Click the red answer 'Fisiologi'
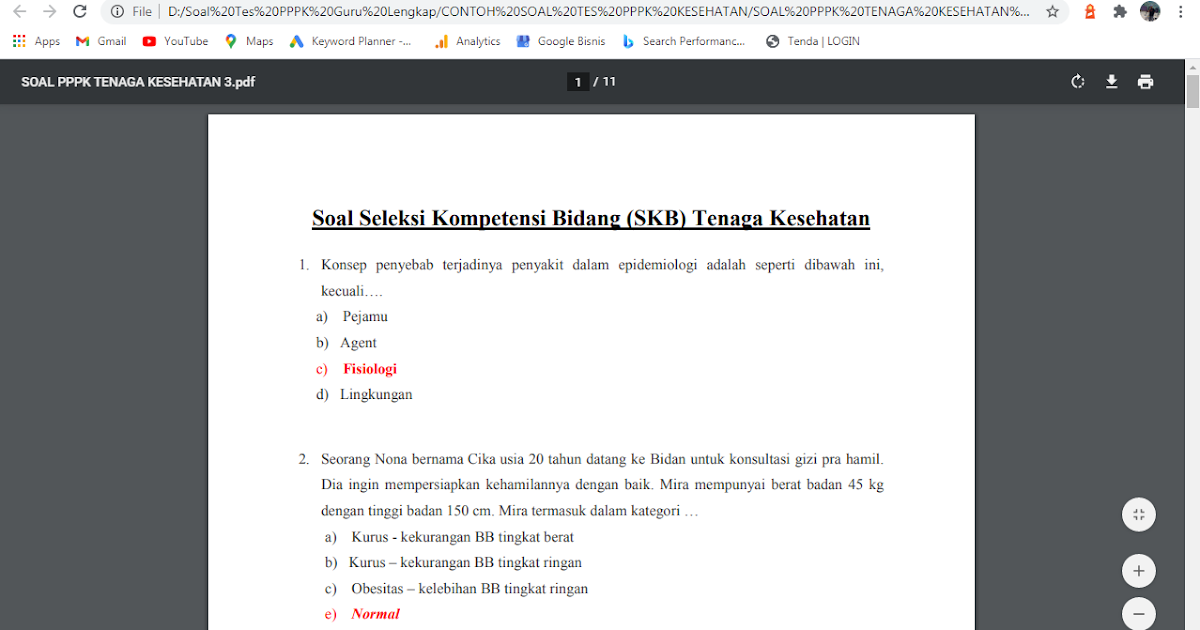Viewport: 1200px width, 630px height. coord(370,369)
